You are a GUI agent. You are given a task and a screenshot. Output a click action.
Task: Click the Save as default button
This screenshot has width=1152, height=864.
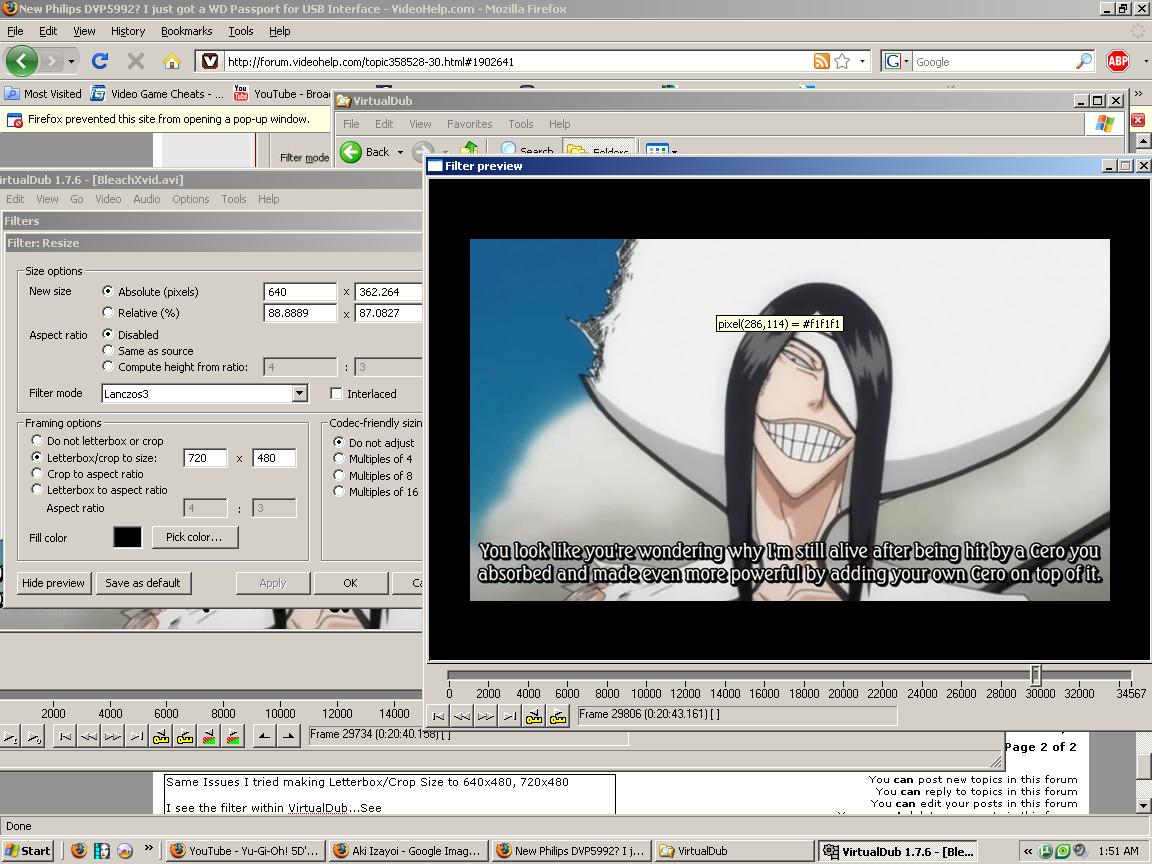[143, 583]
